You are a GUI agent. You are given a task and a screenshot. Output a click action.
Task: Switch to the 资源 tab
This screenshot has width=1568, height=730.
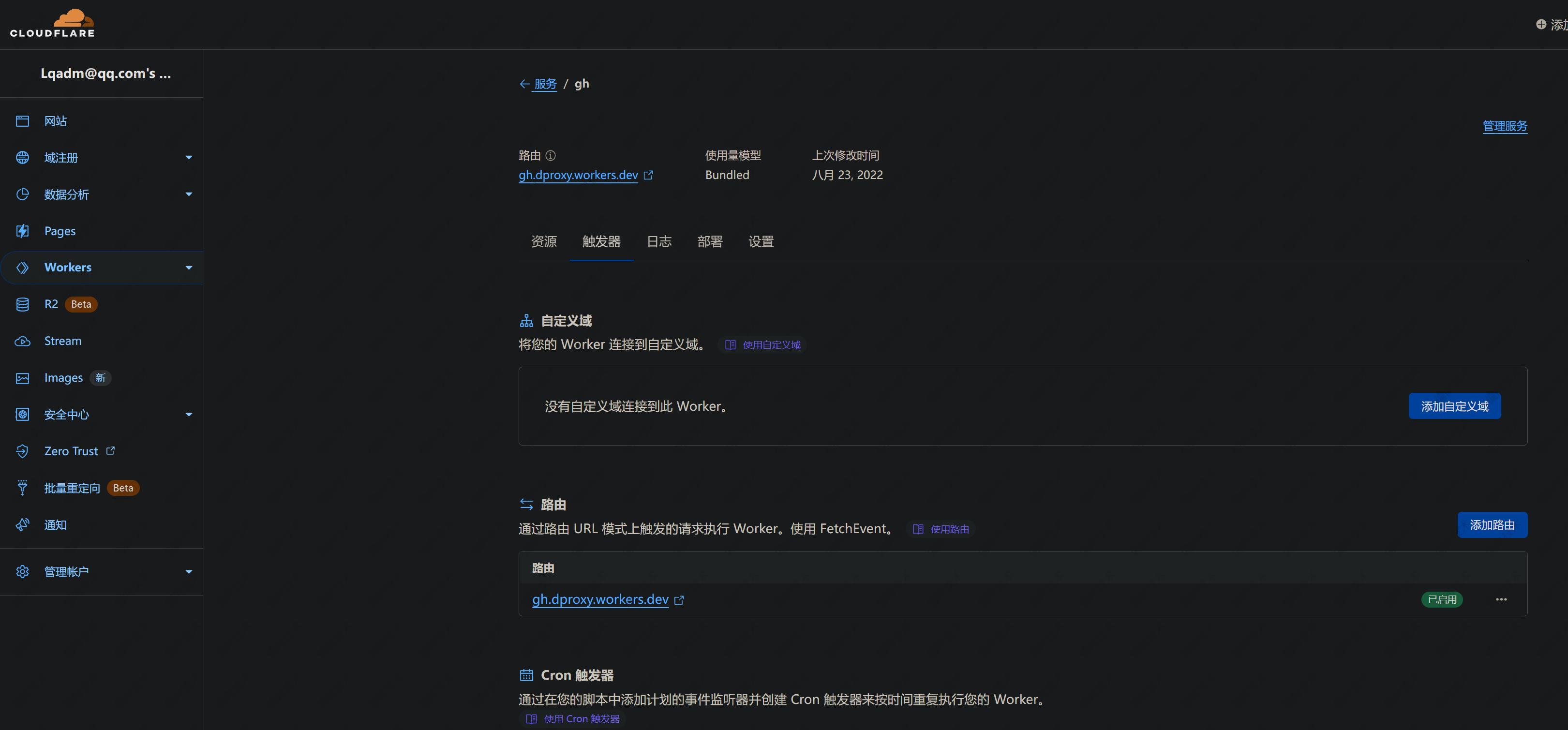544,242
